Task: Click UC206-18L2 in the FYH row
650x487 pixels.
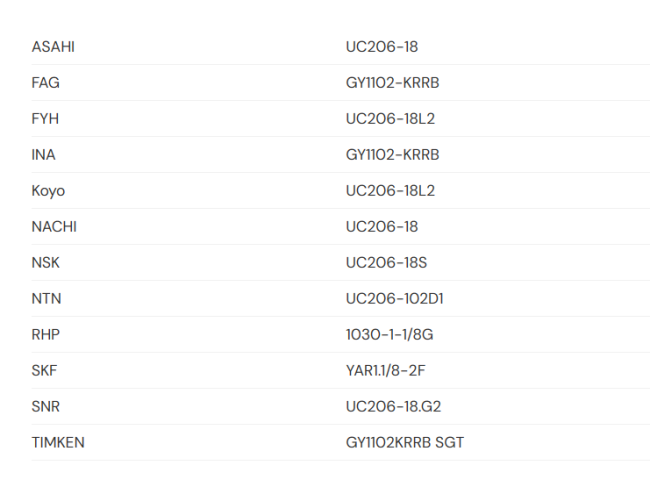Action: (390, 119)
